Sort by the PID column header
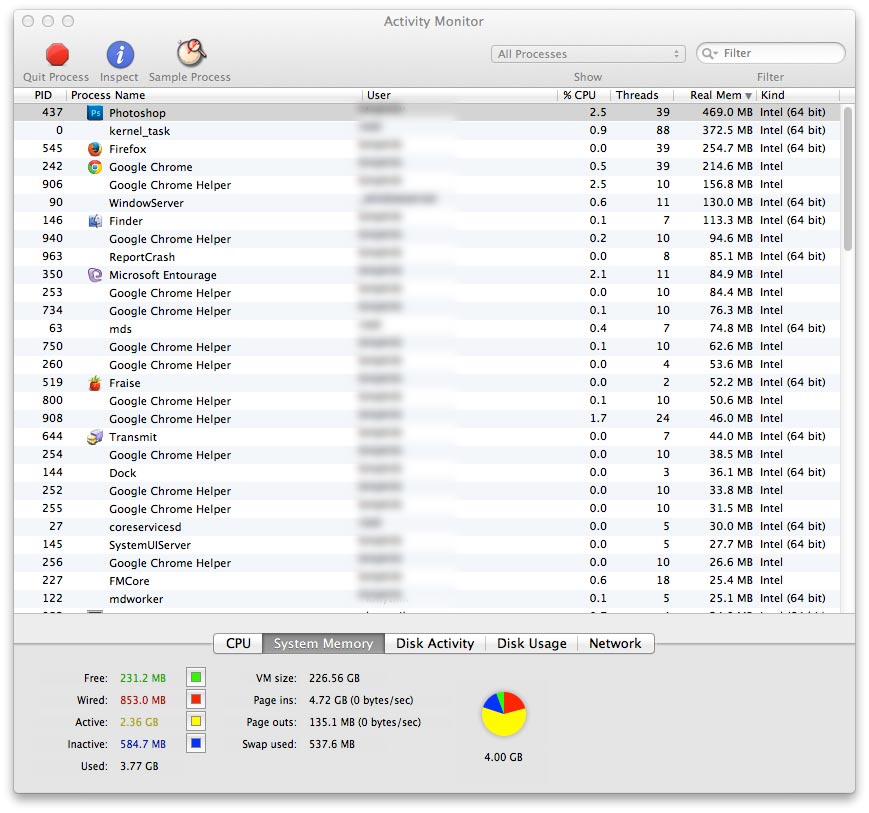869x813 pixels. click(x=41, y=95)
